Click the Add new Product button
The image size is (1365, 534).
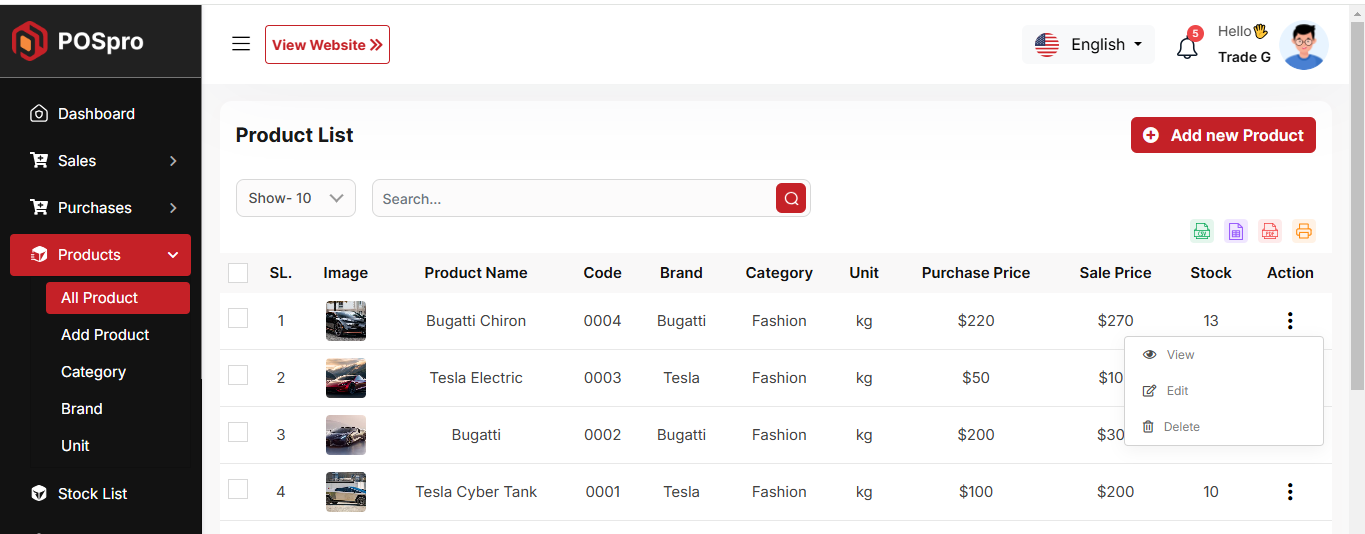(1223, 135)
